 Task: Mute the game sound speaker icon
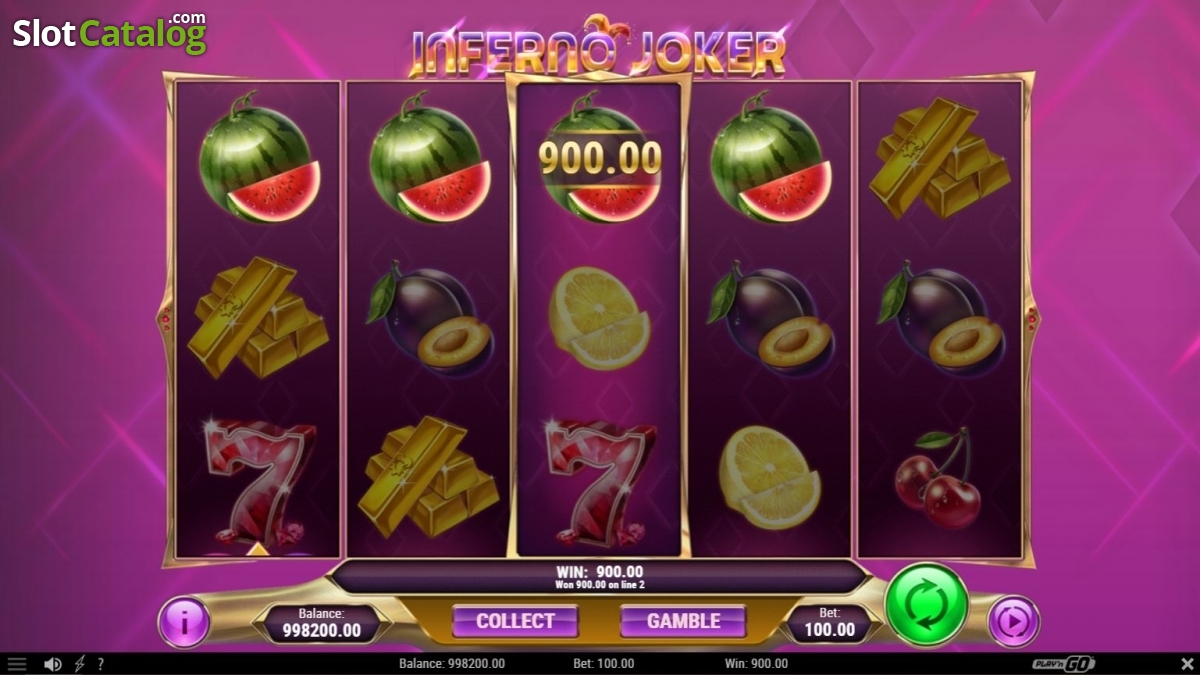pos(53,664)
